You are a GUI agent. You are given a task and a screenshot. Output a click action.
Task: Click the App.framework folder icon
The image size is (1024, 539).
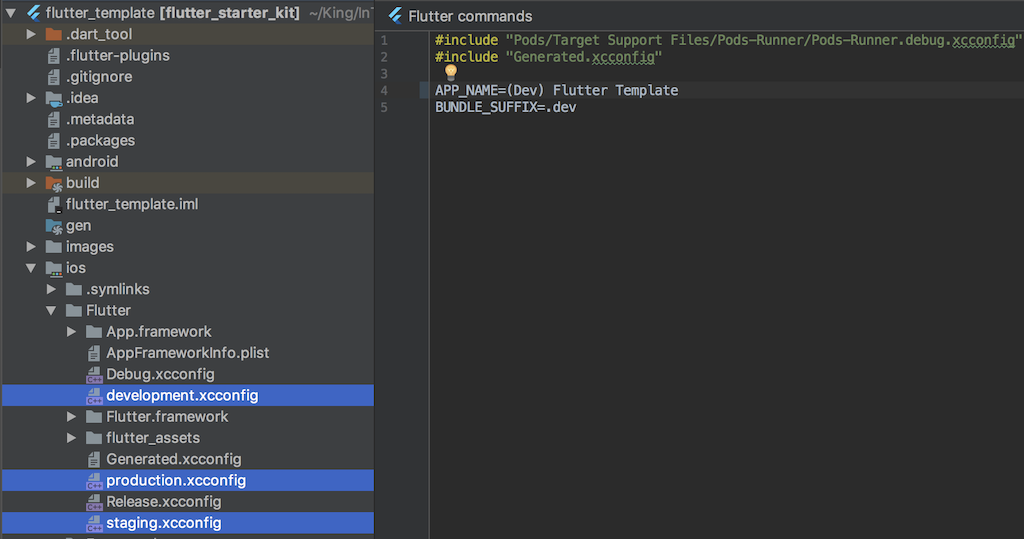pyautogui.click(x=94, y=332)
